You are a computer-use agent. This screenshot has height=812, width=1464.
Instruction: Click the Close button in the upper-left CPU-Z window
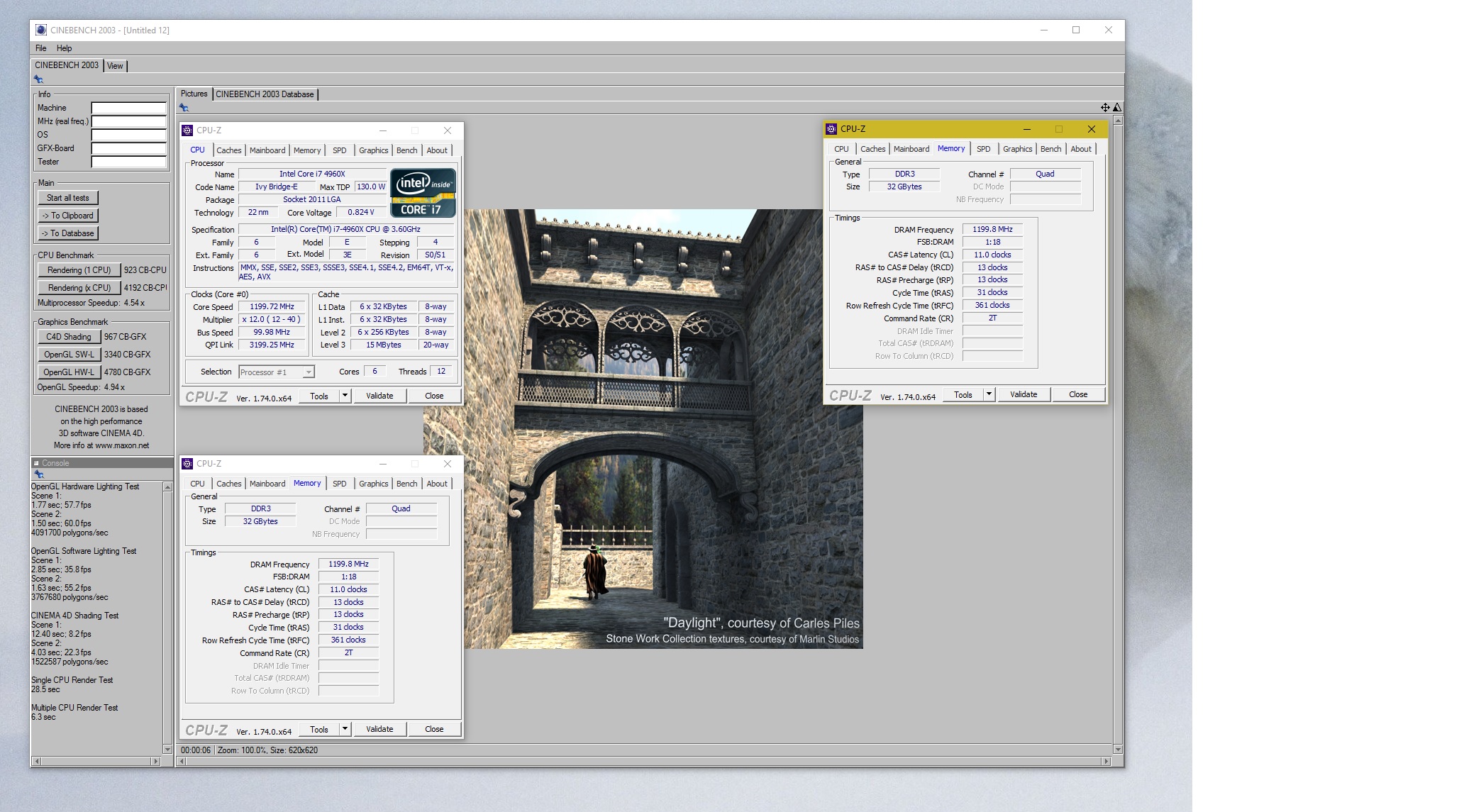pyautogui.click(x=434, y=396)
